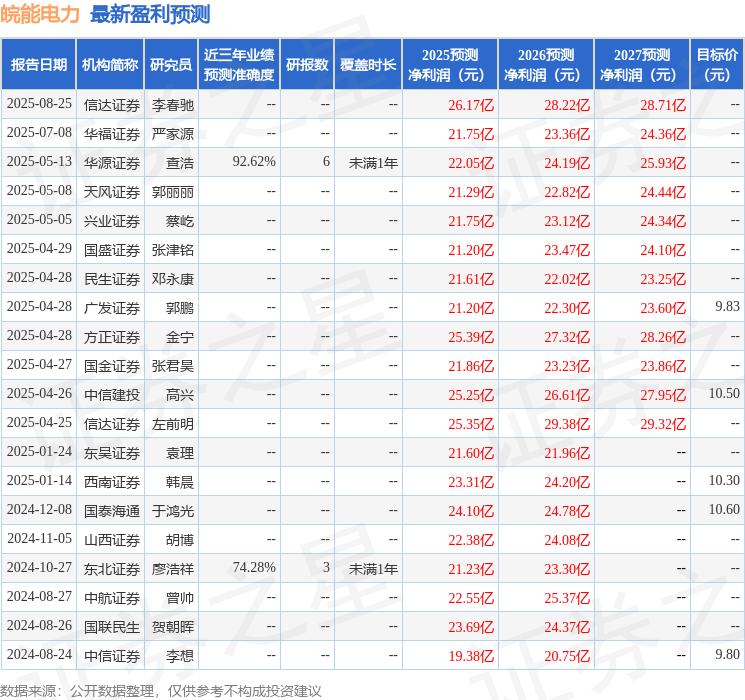Viewport: 745px width, 700px height.
Task: Select analyst name 张君昊
Action: click(172, 366)
